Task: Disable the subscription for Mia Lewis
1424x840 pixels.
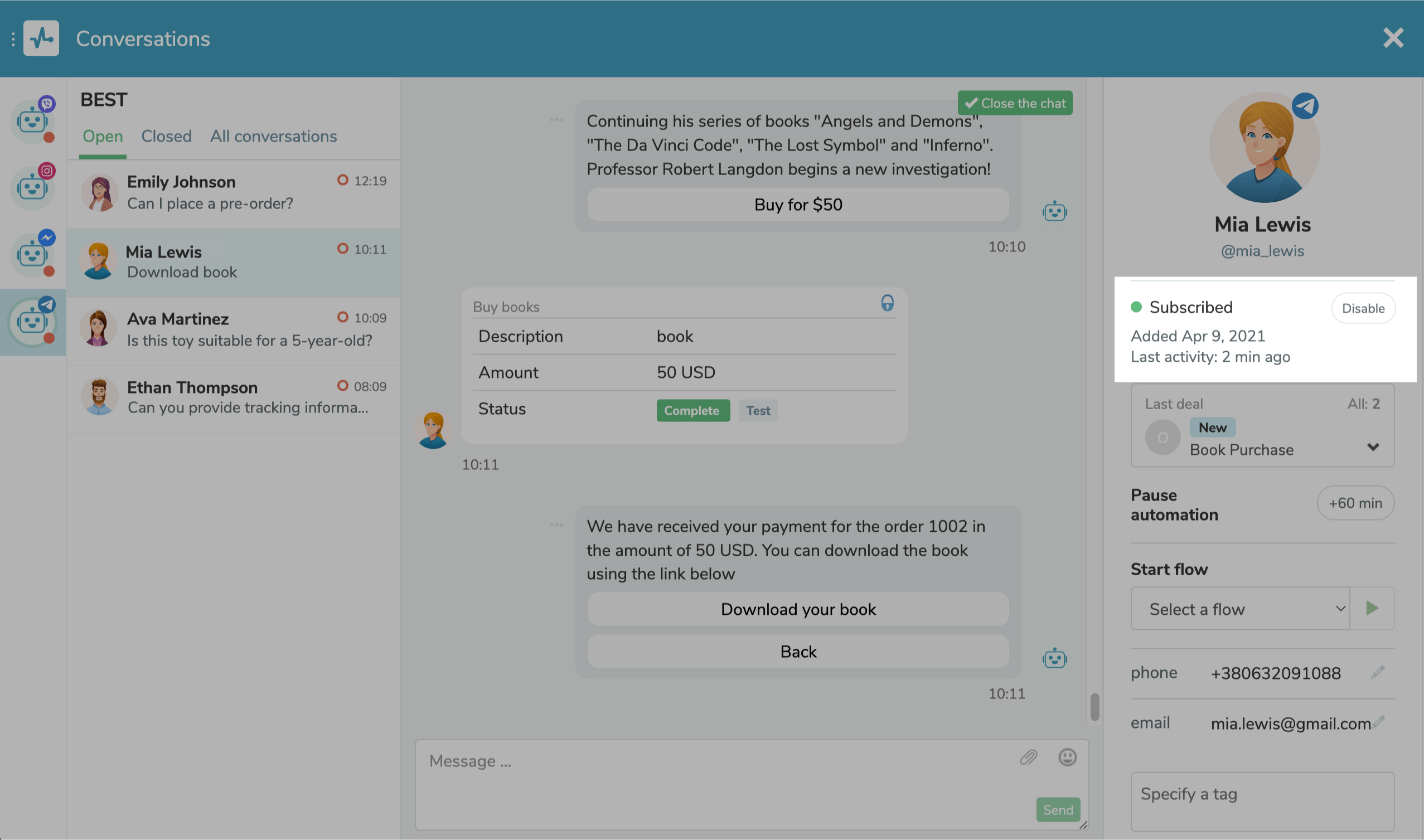Action: [x=1362, y=308]
